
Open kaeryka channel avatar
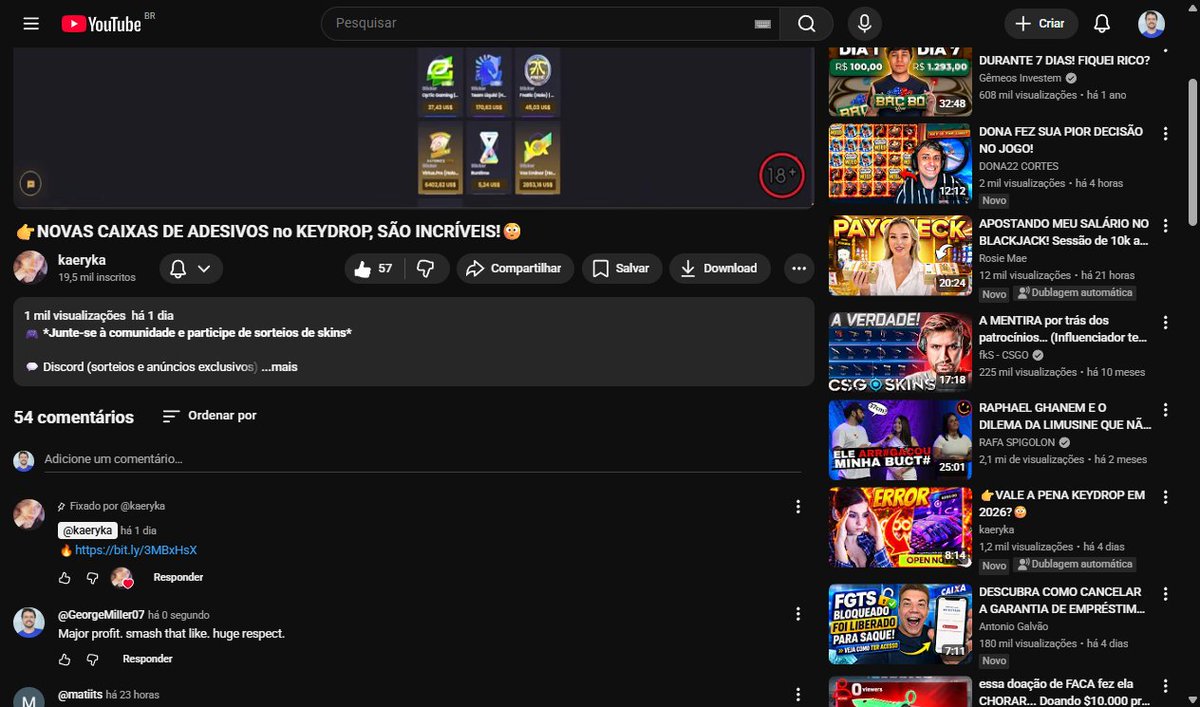pyautogui.click(x=30, y=267)
